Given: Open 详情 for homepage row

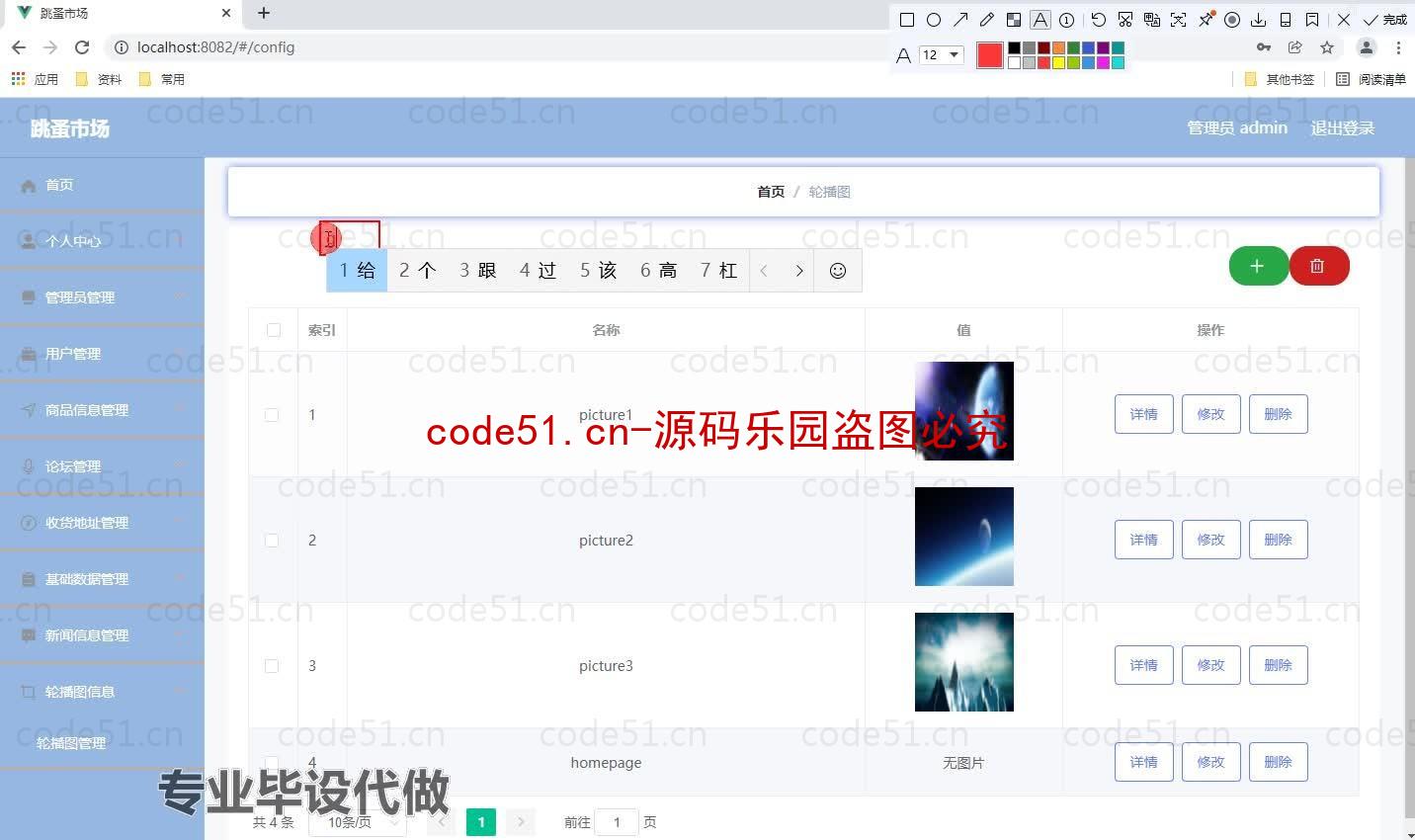Looking at the screenshot, I should 1144,762.
